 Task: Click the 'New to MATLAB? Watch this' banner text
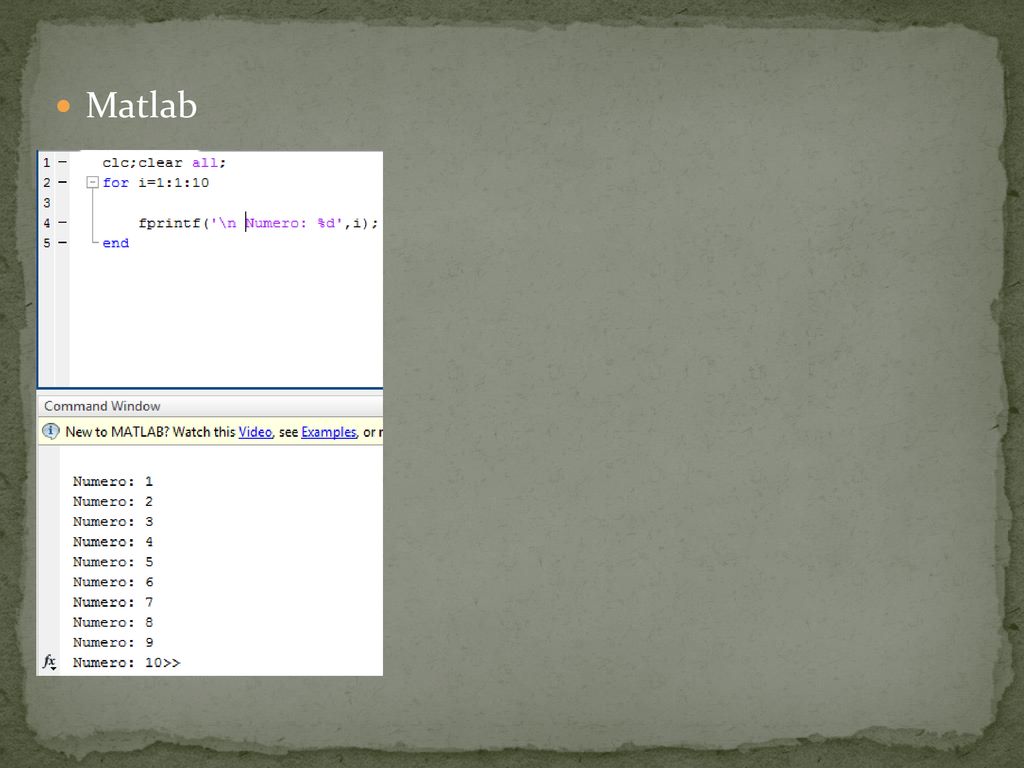(150, 432)
